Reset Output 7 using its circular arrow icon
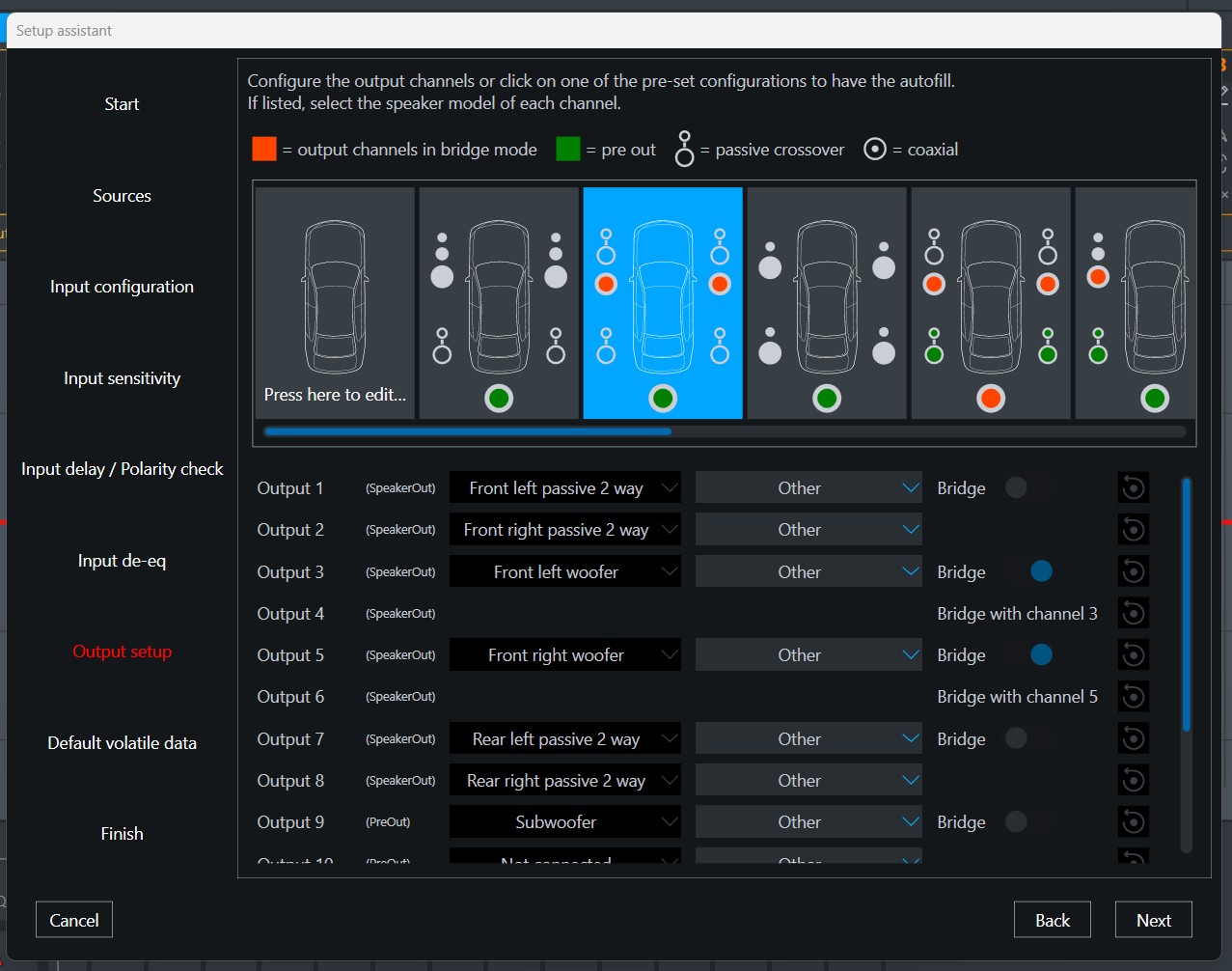This screenshot has height=971, width=1232. point(1134,739)
